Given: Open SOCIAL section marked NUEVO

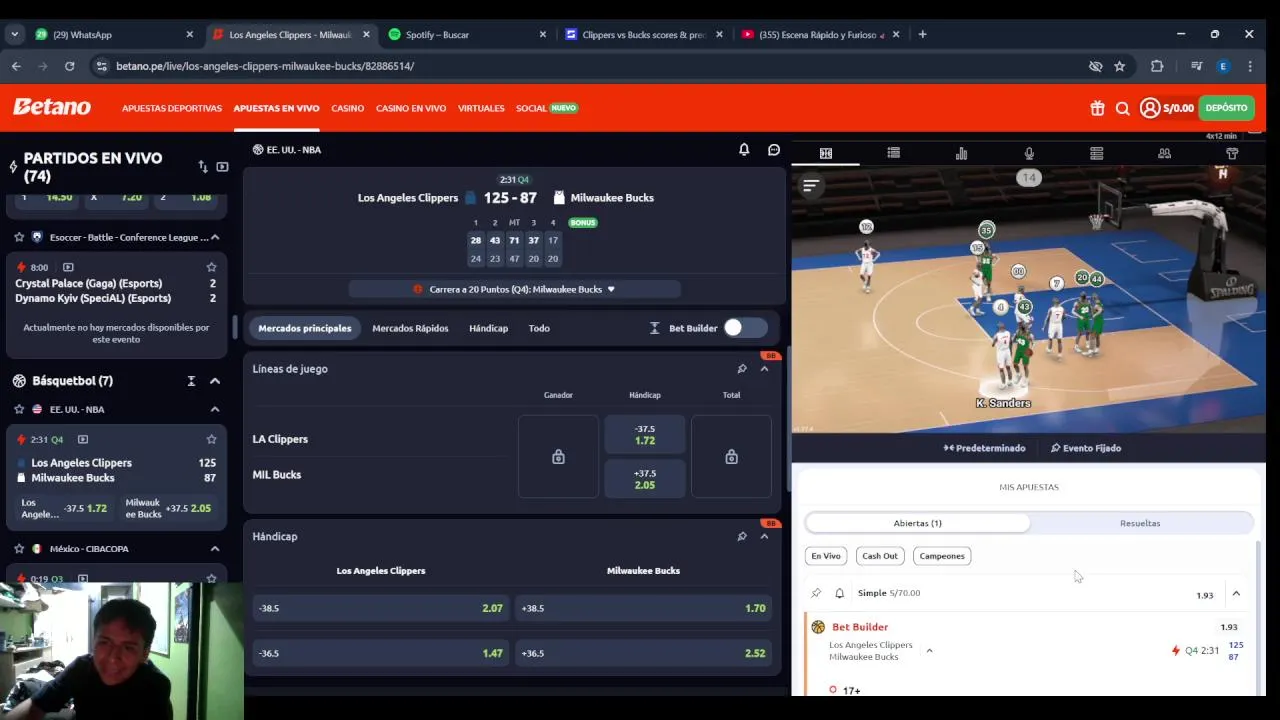Looking at the screenshot, I should click(x=547, y=108).
